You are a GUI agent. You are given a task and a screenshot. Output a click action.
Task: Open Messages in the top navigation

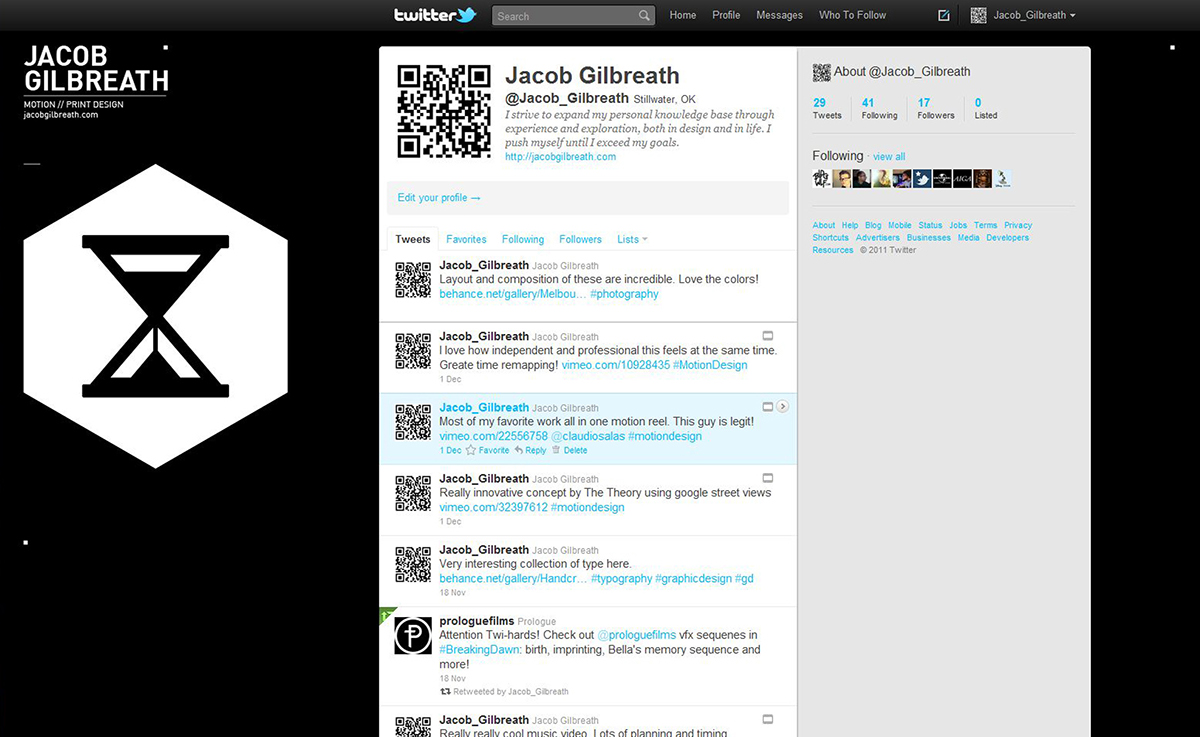(779, 15)
